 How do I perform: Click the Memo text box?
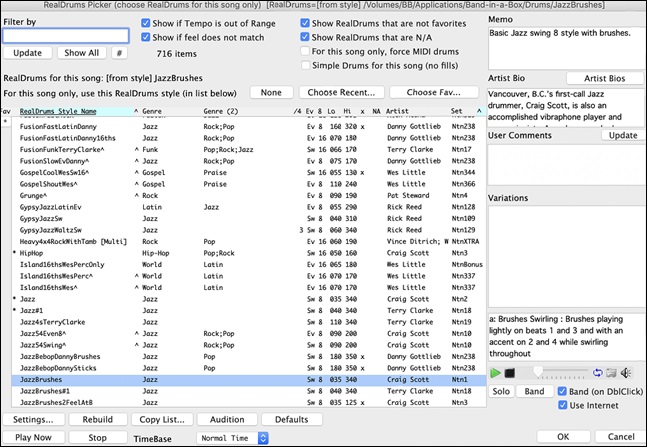coord(566,48)
